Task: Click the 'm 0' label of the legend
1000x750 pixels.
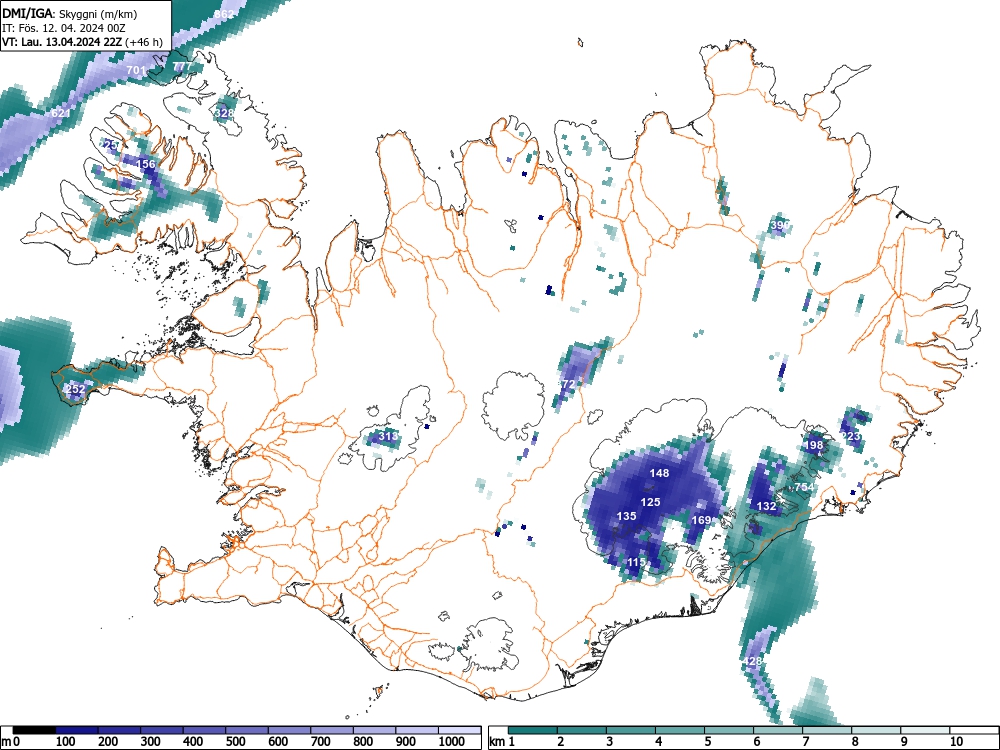Action: click(11, 742)
